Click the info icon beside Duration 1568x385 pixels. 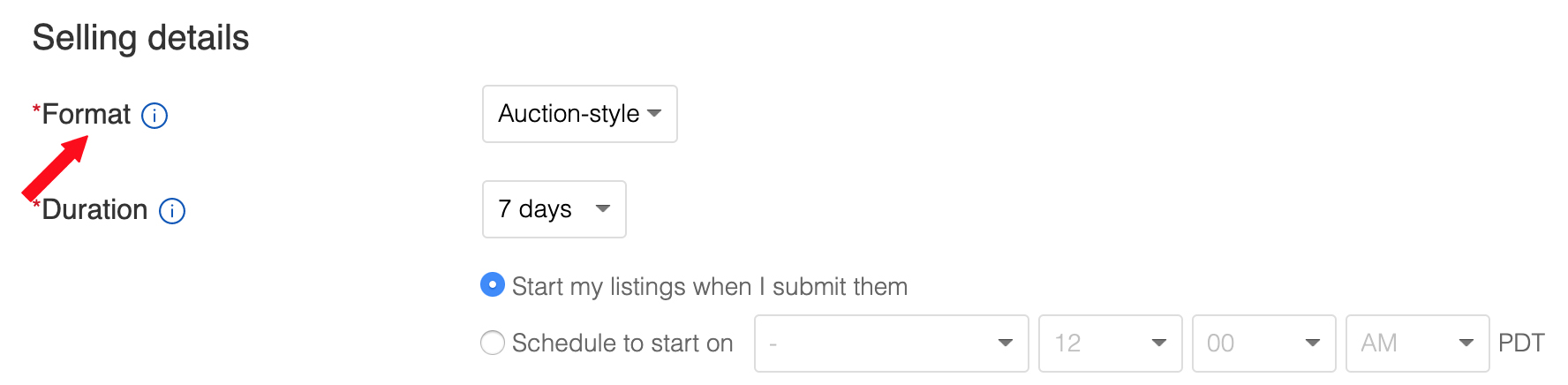click(x=171, y=211)
